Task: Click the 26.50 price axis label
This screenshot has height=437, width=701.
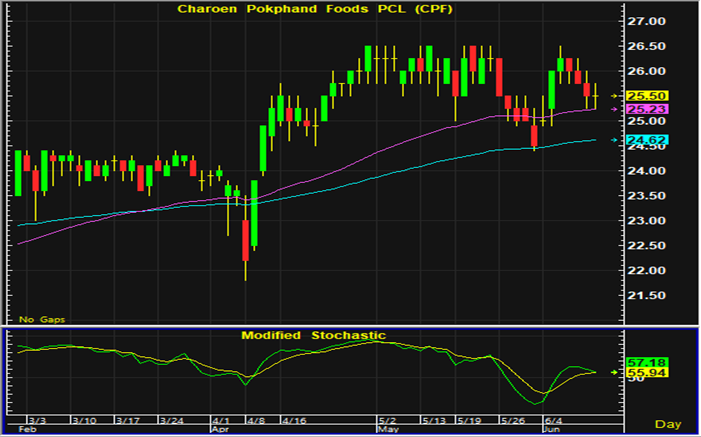Action: (646, 47)
